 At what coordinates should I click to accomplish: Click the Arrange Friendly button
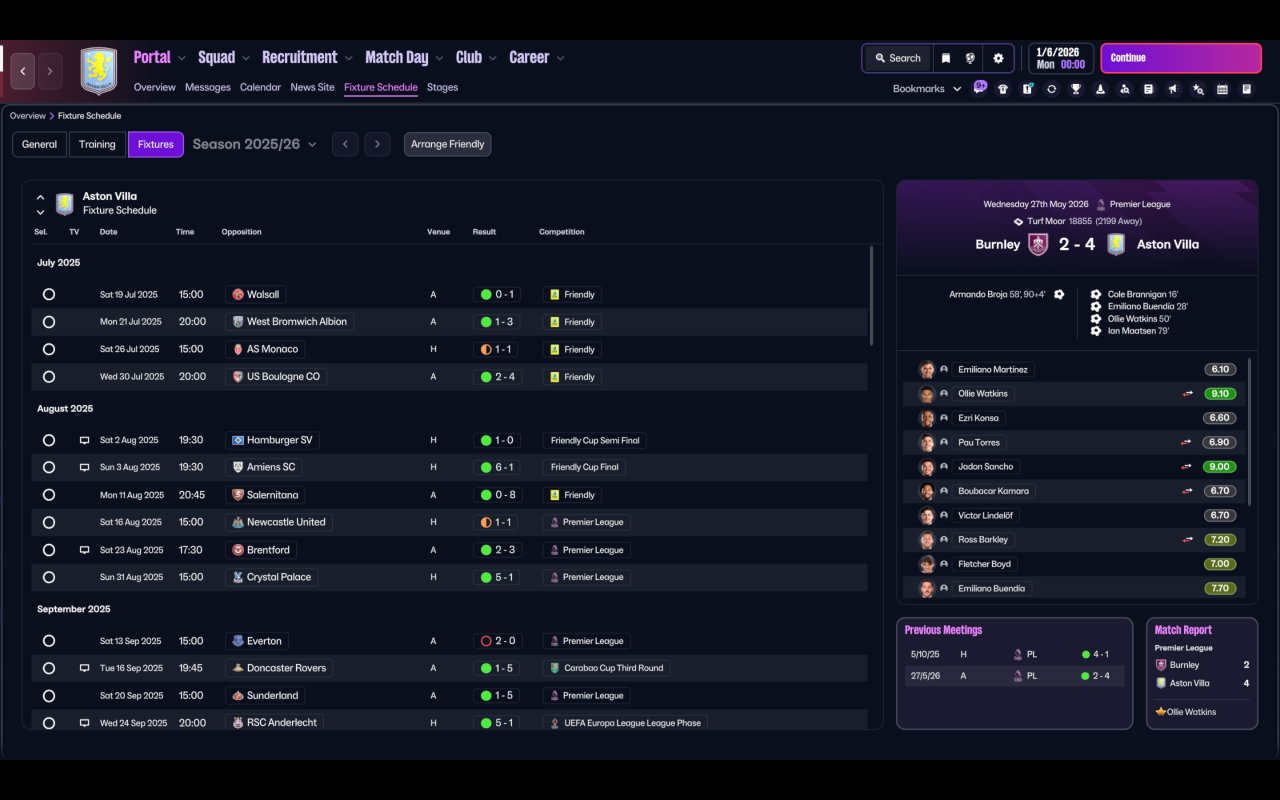click(x=447, y=144)
